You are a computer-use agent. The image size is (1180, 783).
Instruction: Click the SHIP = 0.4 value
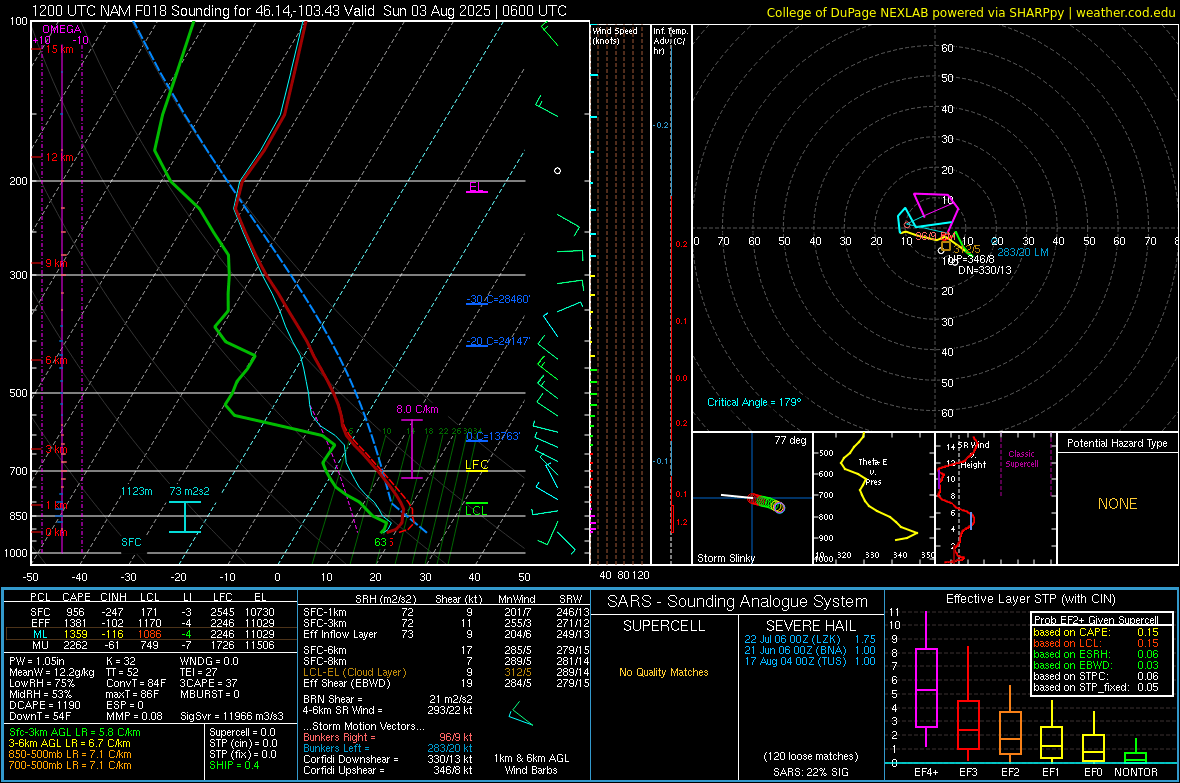click(x=234, y=765)
